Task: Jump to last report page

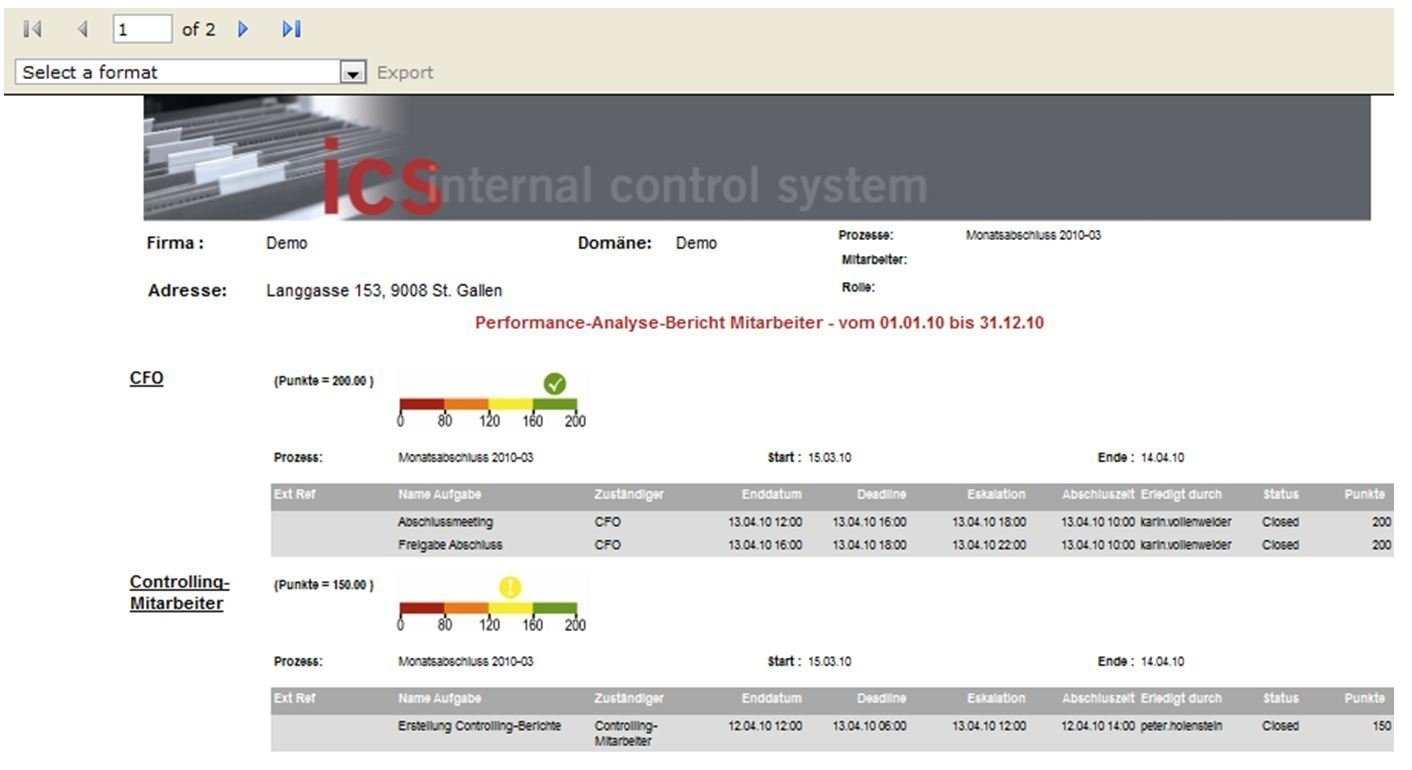Action: point(291,30)
